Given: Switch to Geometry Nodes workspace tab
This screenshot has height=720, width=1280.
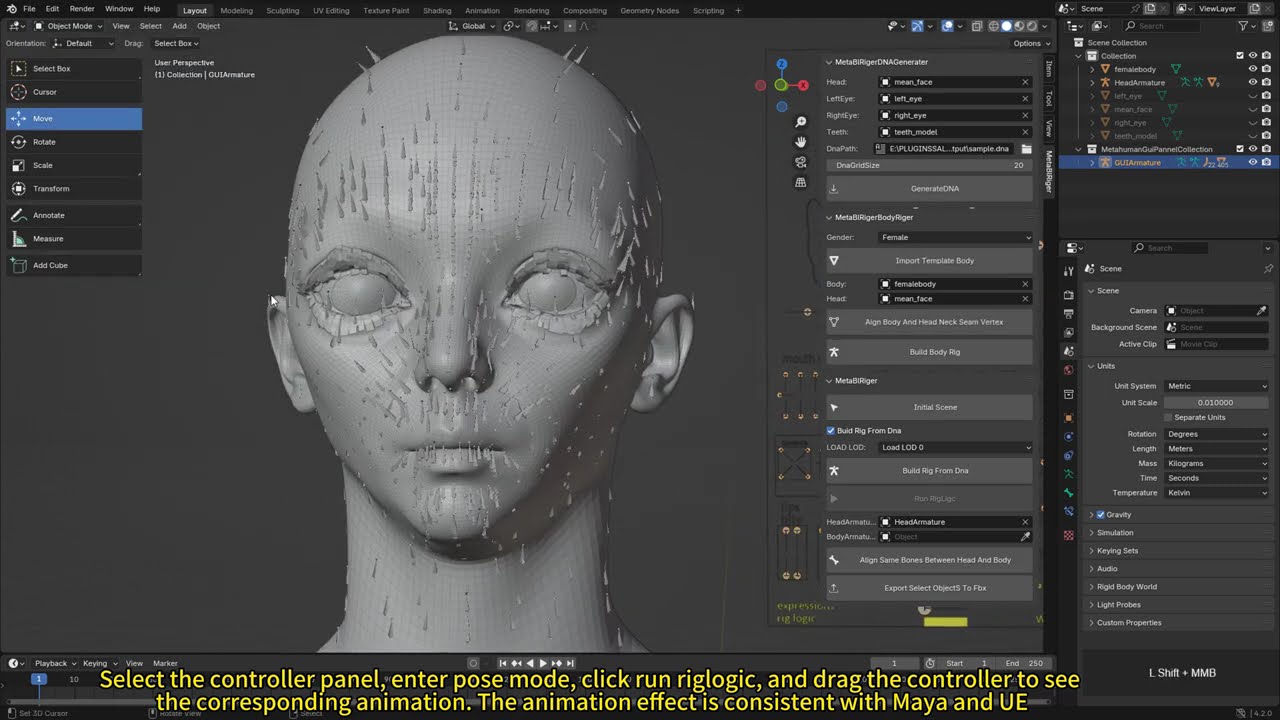Looking at the screenshot, I should tap(649, 10).
